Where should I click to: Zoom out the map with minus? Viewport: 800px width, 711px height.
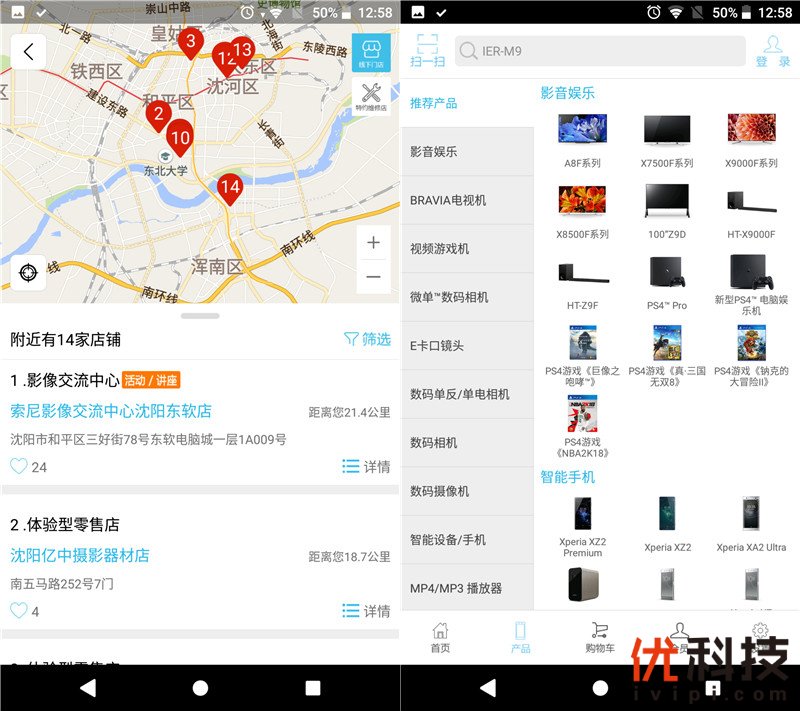coord(373,276)
